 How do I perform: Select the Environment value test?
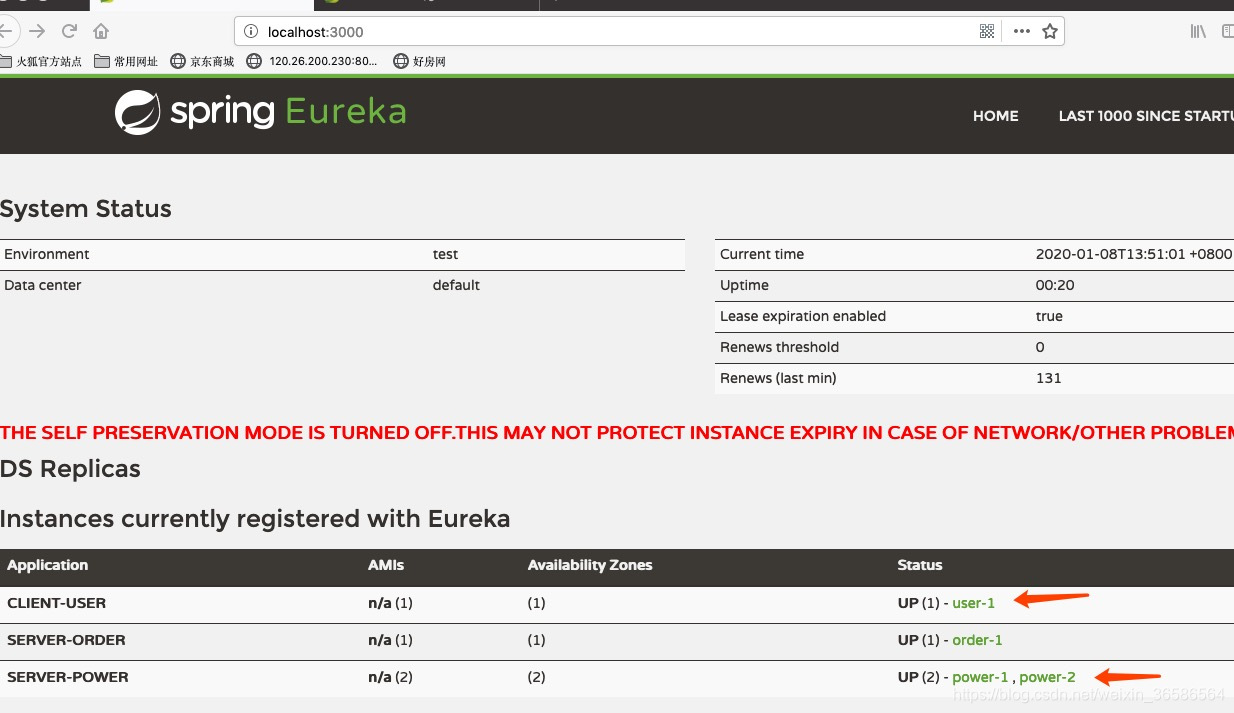click(x=446, y=254)
